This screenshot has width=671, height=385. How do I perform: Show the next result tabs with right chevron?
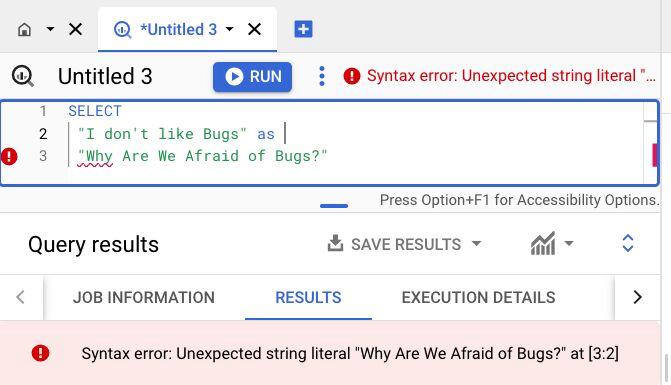coord(637,297)
